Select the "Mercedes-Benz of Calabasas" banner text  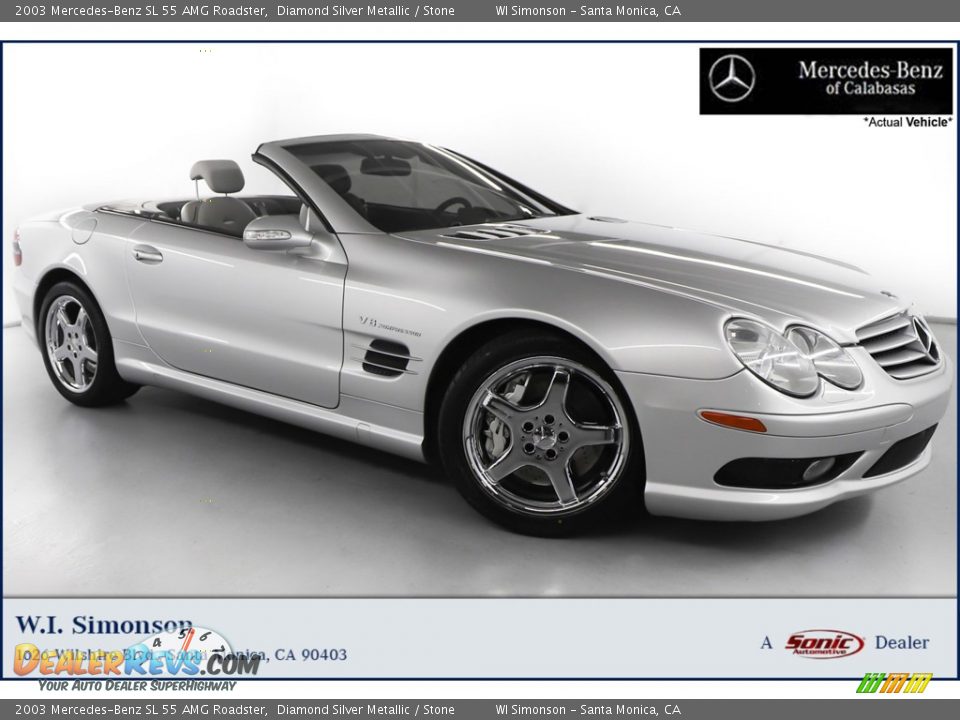(870, 78)
